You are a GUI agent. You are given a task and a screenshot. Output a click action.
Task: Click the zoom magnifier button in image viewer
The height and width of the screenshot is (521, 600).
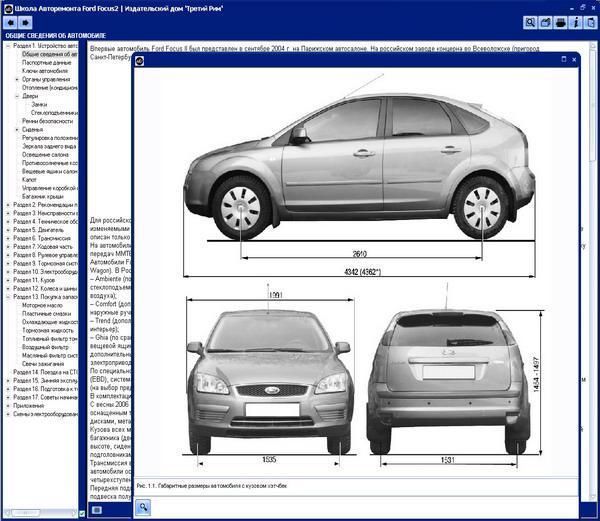point(143,507)
